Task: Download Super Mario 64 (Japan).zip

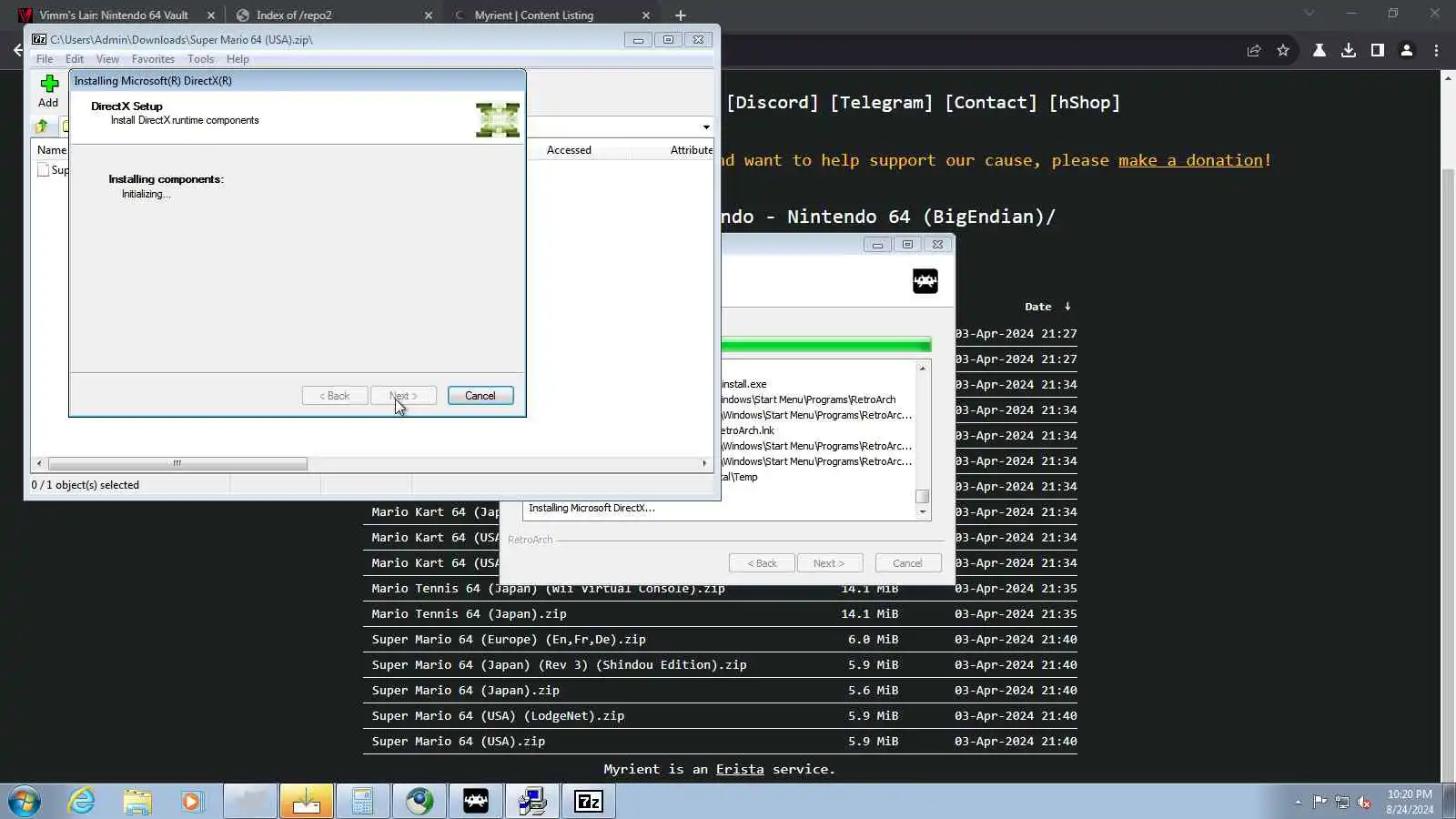Action: (465, 691)
